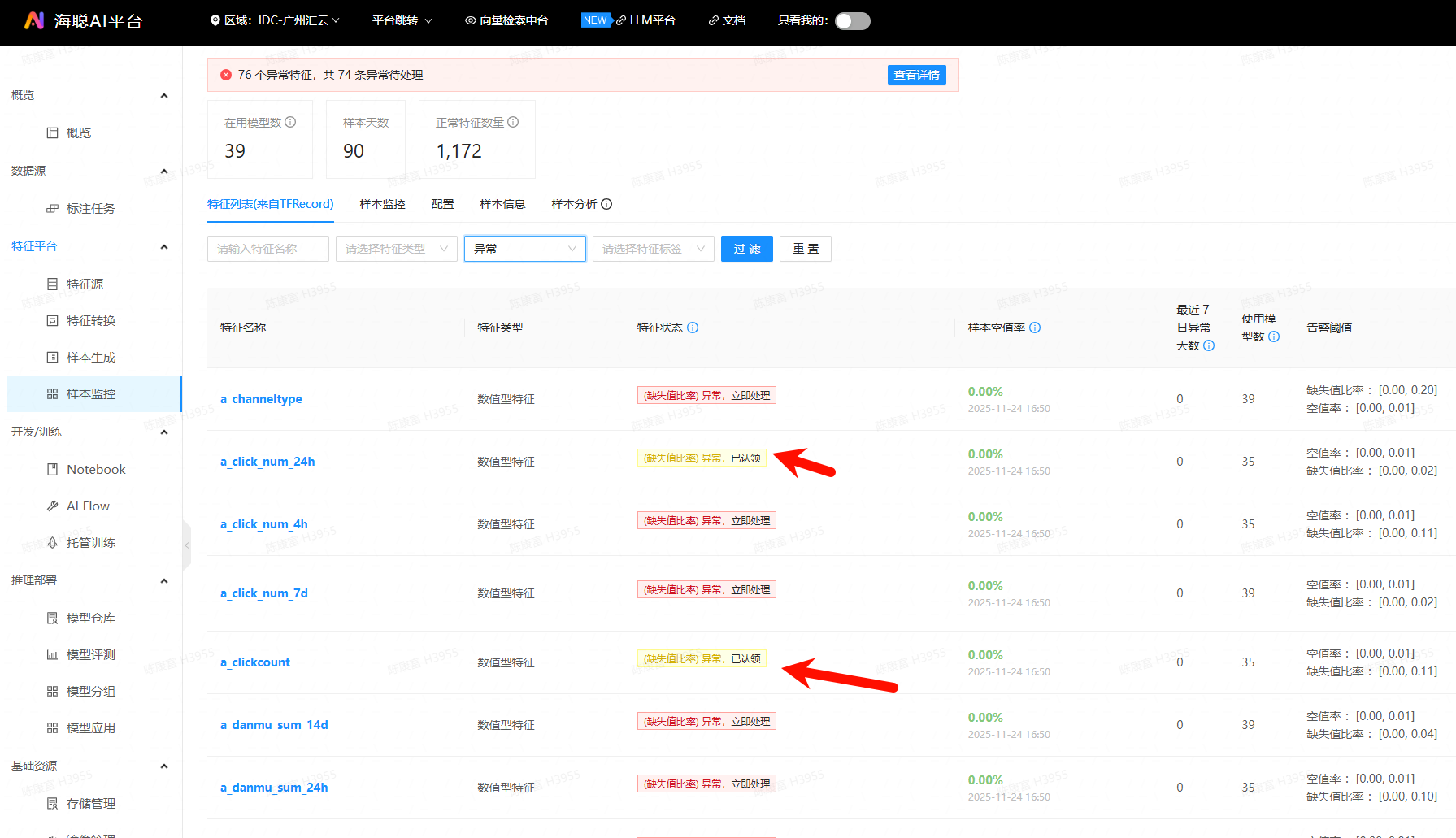Click the 查看详情 button in alert
Image resolution: width=1456 pixels, height=838 pixels.
click(916, 75)
